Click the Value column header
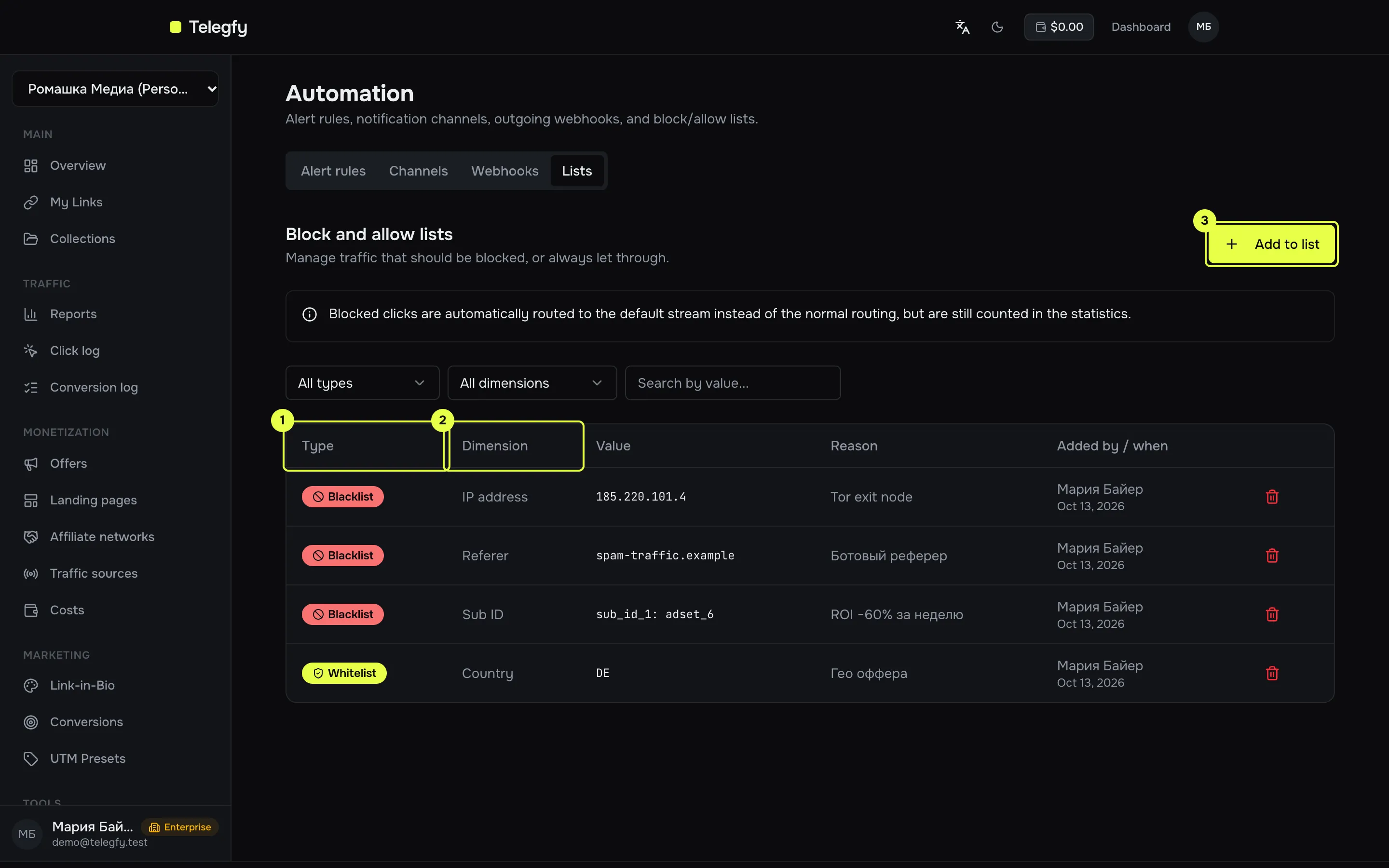Image resolution: width=1389 pixels, height=868 pixels. pos(613,446)
